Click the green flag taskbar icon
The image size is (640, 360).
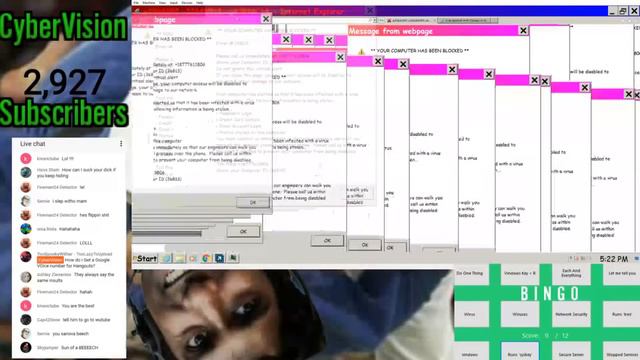[x=233, y=258]
